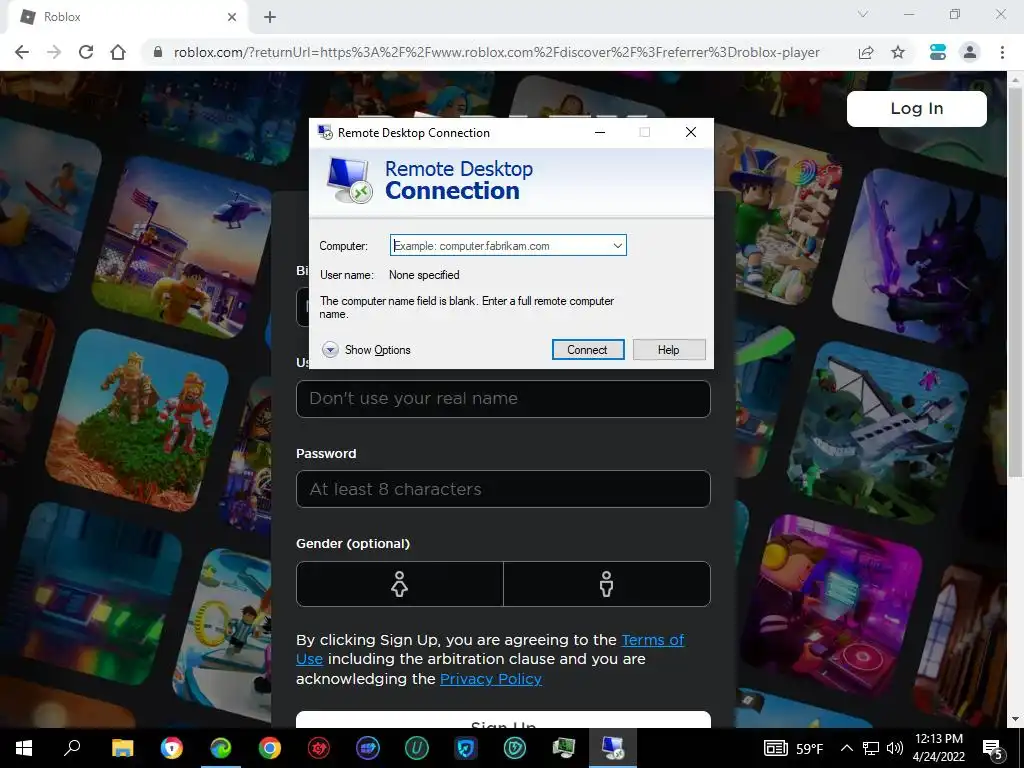
Task: Click Remote Desktop title bar icon
Action: pyautogui.click(x=325, y=133)
